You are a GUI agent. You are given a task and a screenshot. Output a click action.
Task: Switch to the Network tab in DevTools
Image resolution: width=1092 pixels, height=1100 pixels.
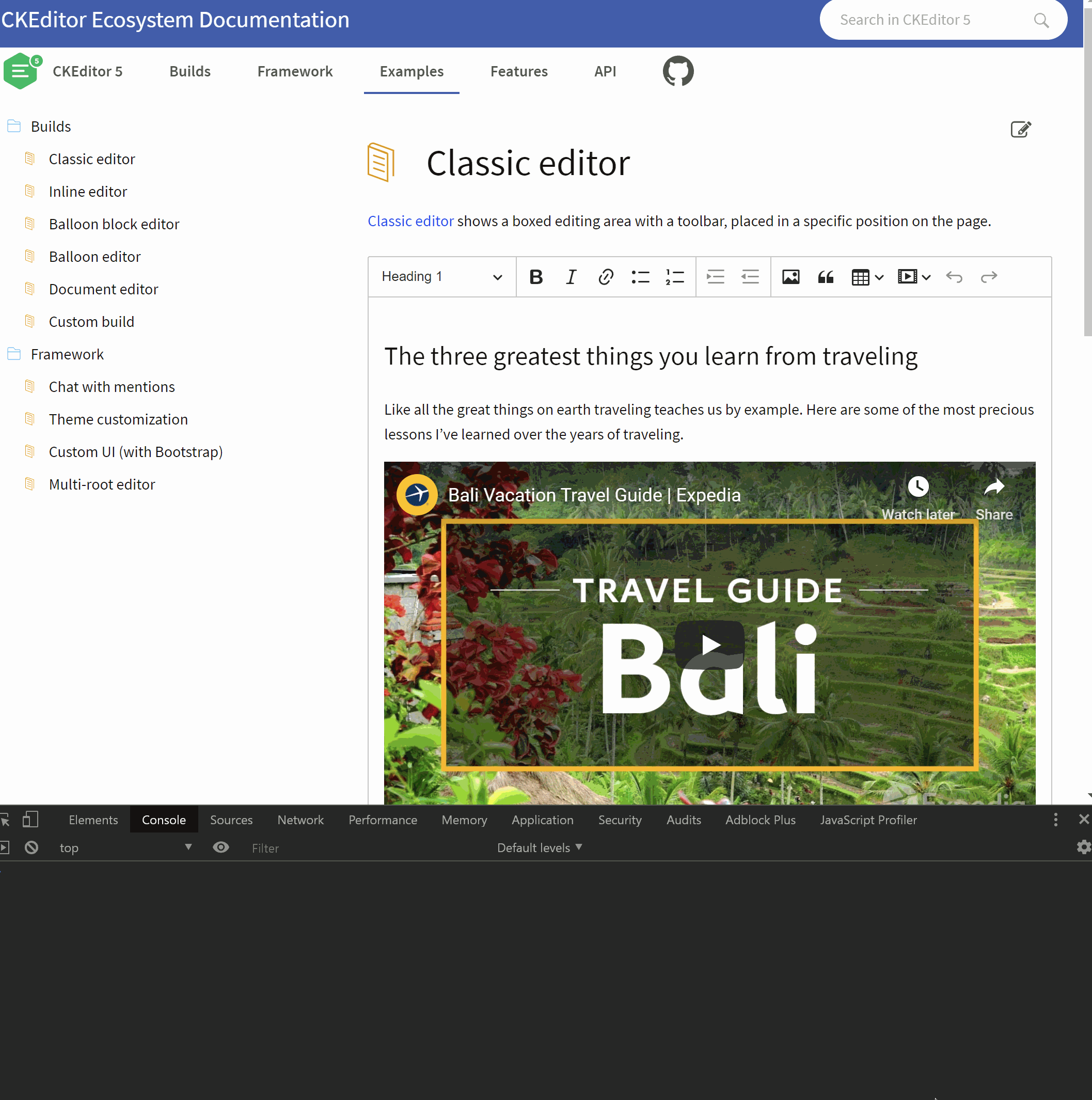tap(300, 820)
